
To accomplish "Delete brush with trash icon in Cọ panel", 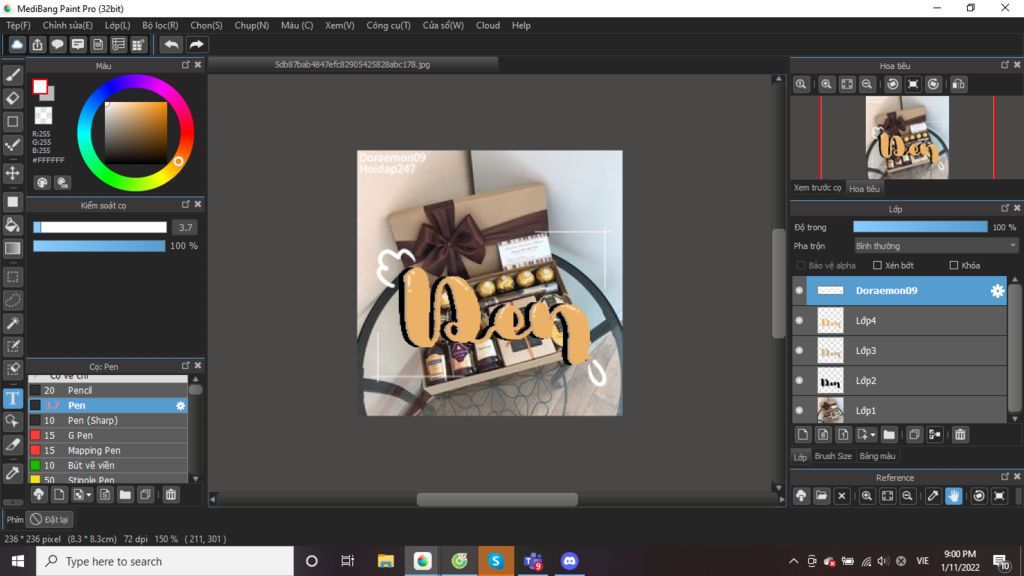I will click(x=170, y=495).
